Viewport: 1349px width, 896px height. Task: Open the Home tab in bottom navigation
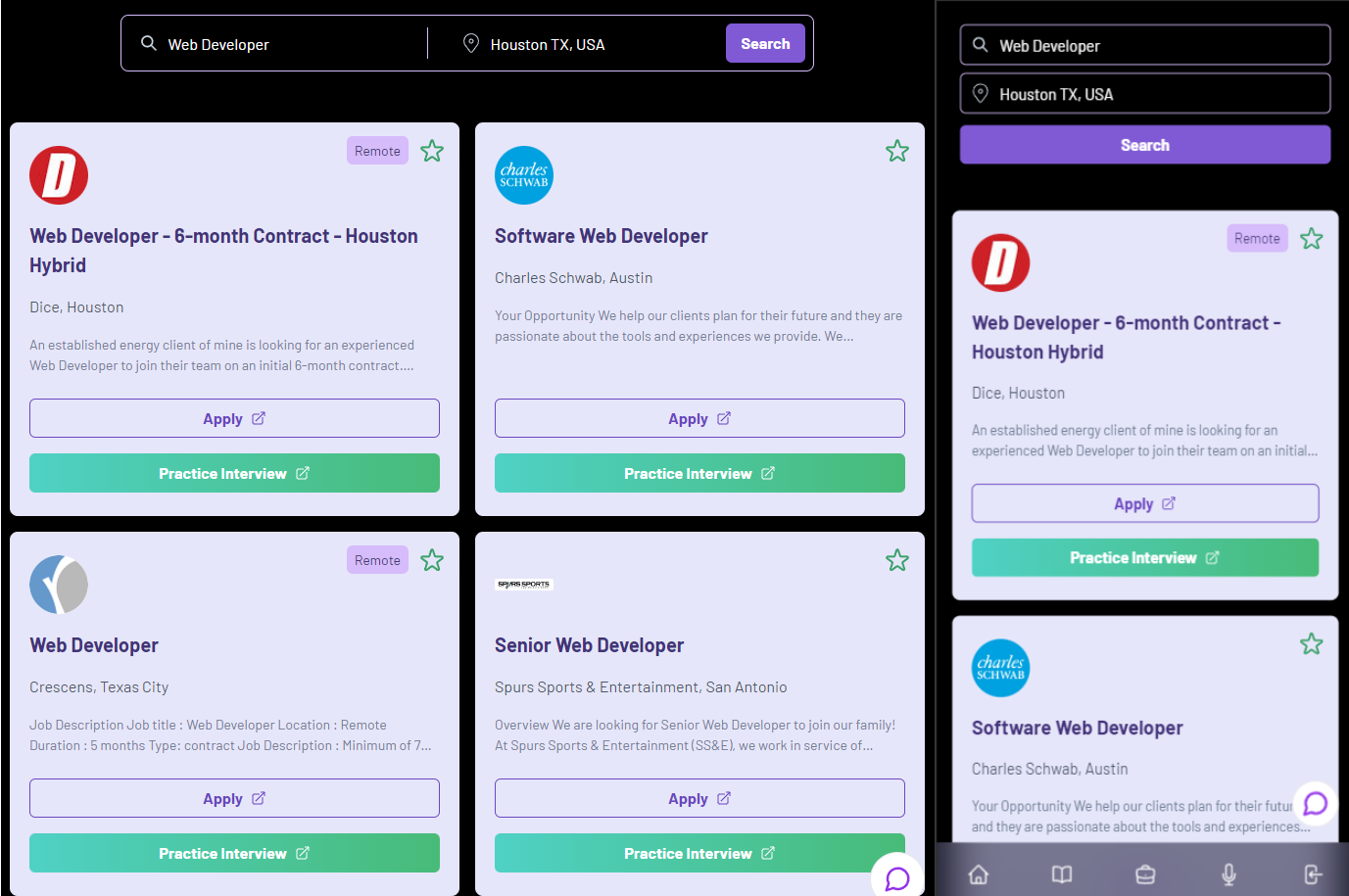pos(978,873)
